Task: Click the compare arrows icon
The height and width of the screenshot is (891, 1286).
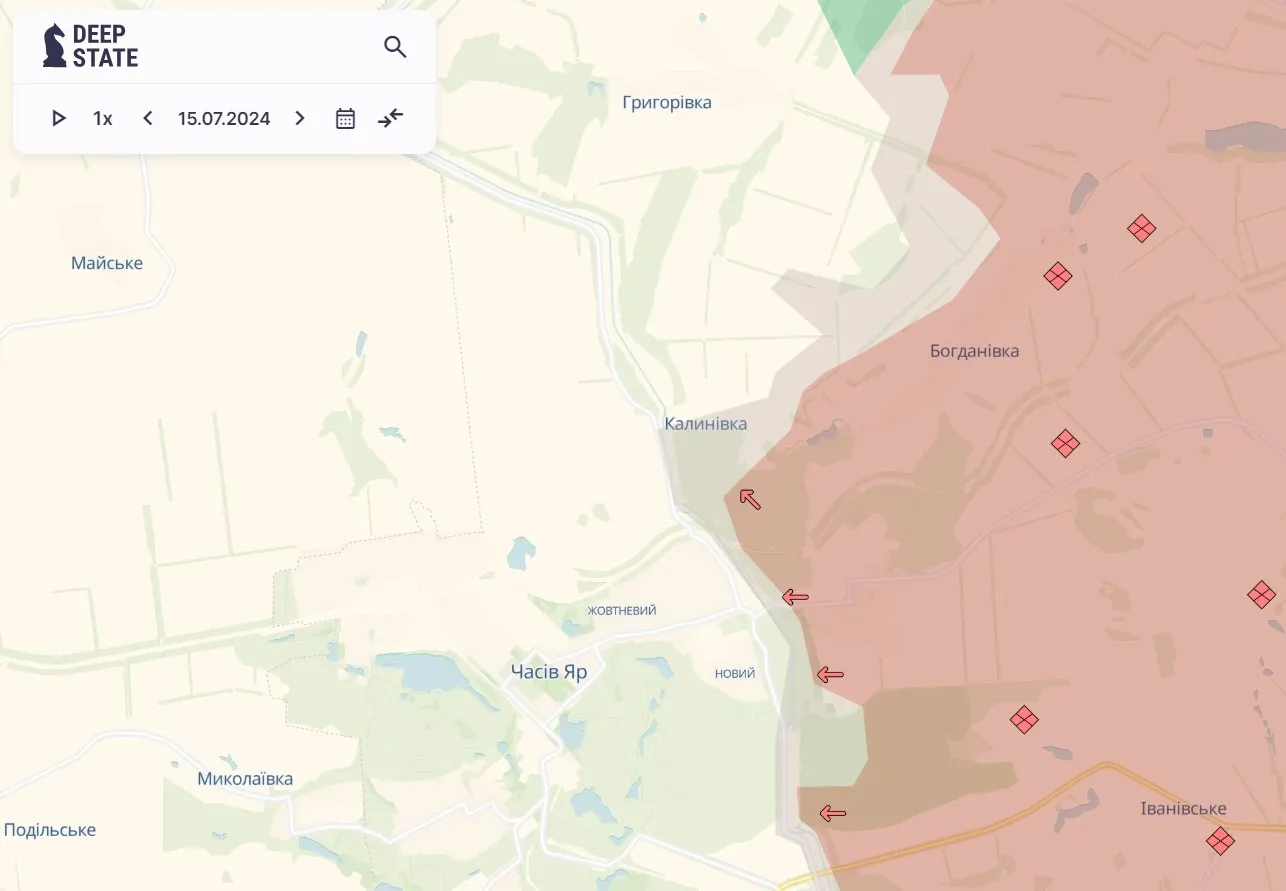Action: point(390,118)
